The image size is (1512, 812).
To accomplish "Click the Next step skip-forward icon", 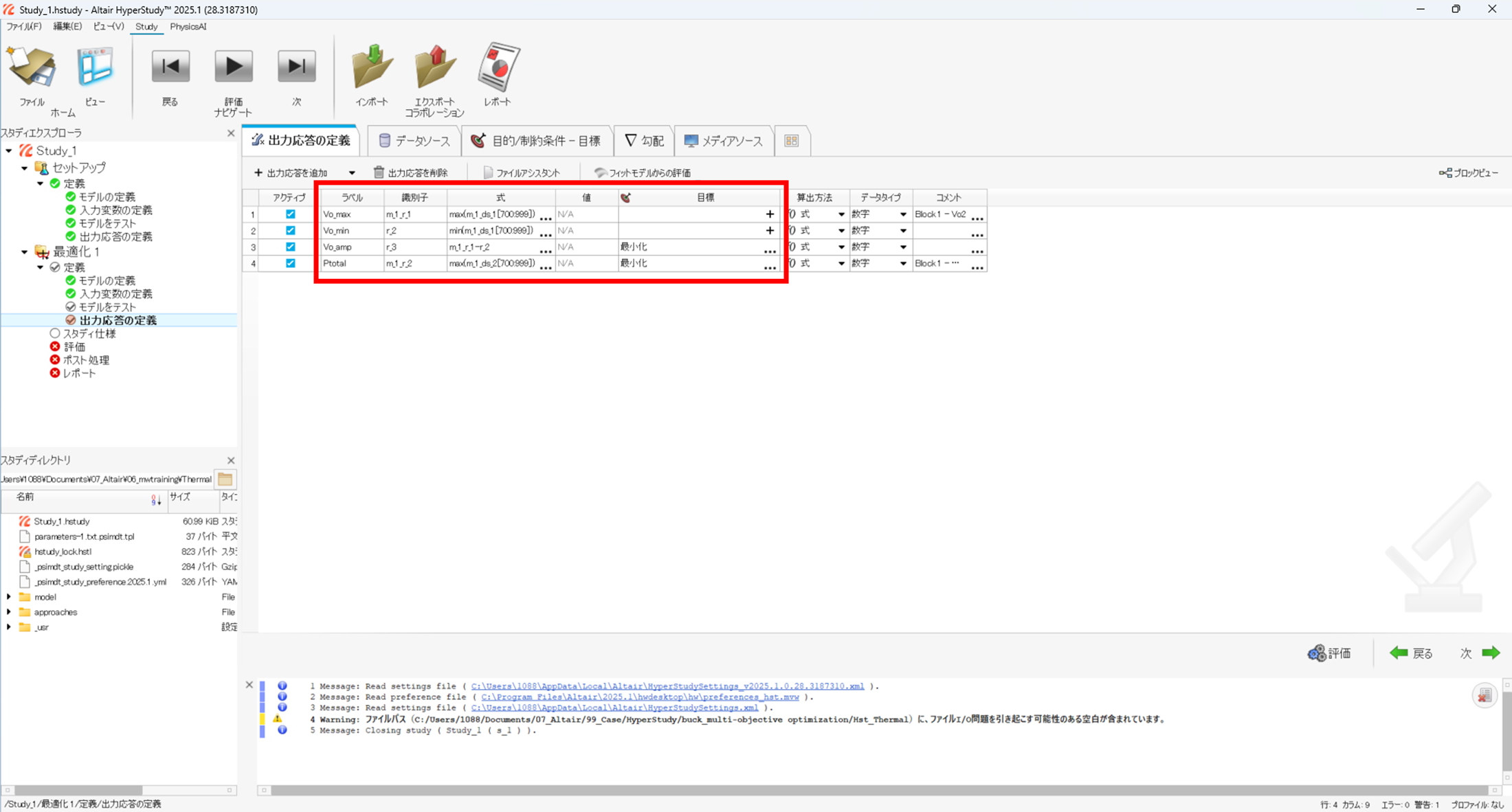I will (296, 67).
